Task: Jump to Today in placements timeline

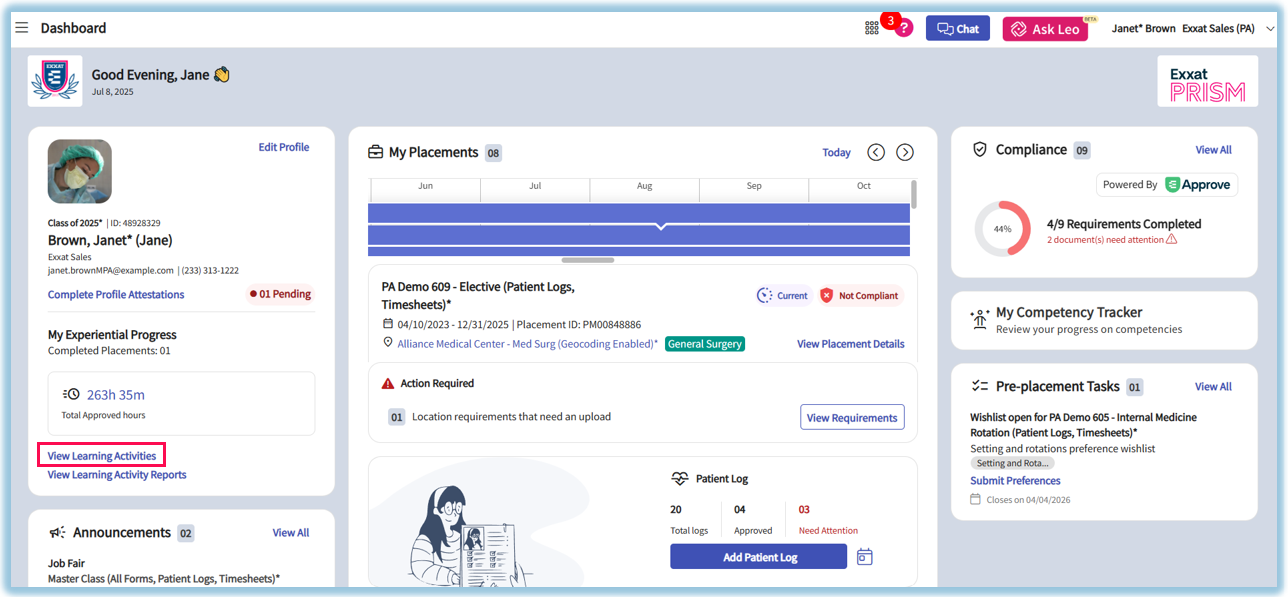Action: [836, 153]
